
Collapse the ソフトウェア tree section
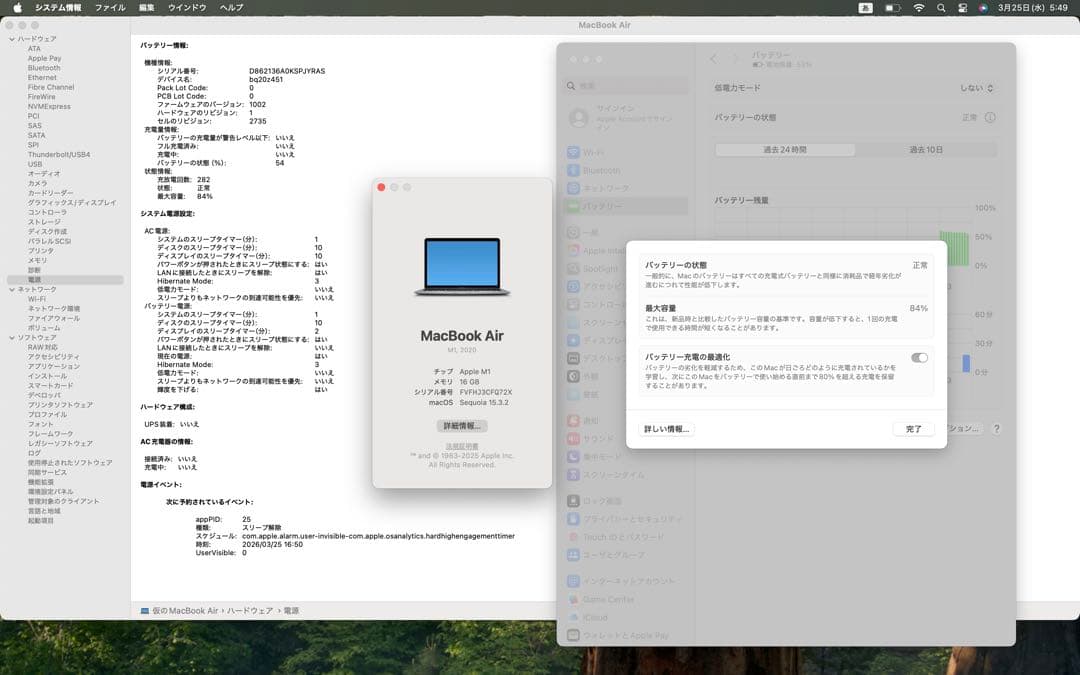(x=12, y=338)
